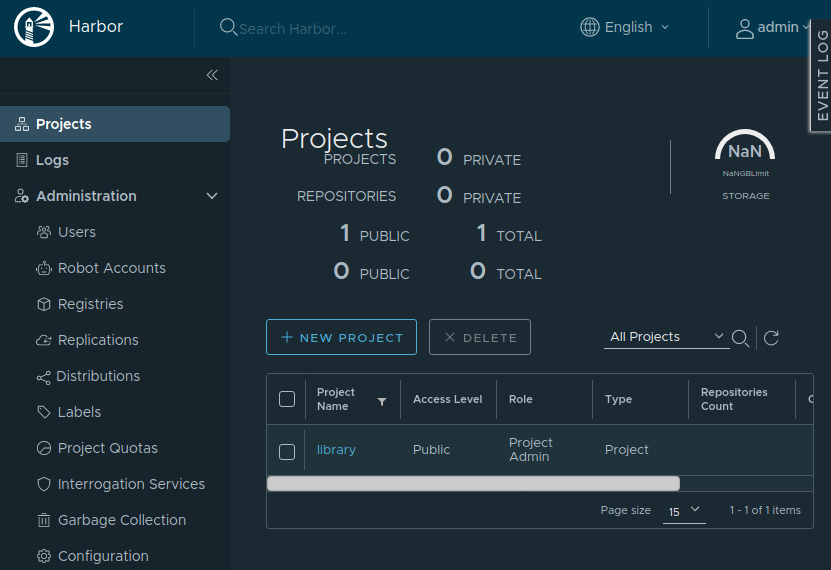The width and height of the screenshot is (831, 570).
Task: Click the Labels tag icon
Action: pyautogui.click(x=44, y=412)
